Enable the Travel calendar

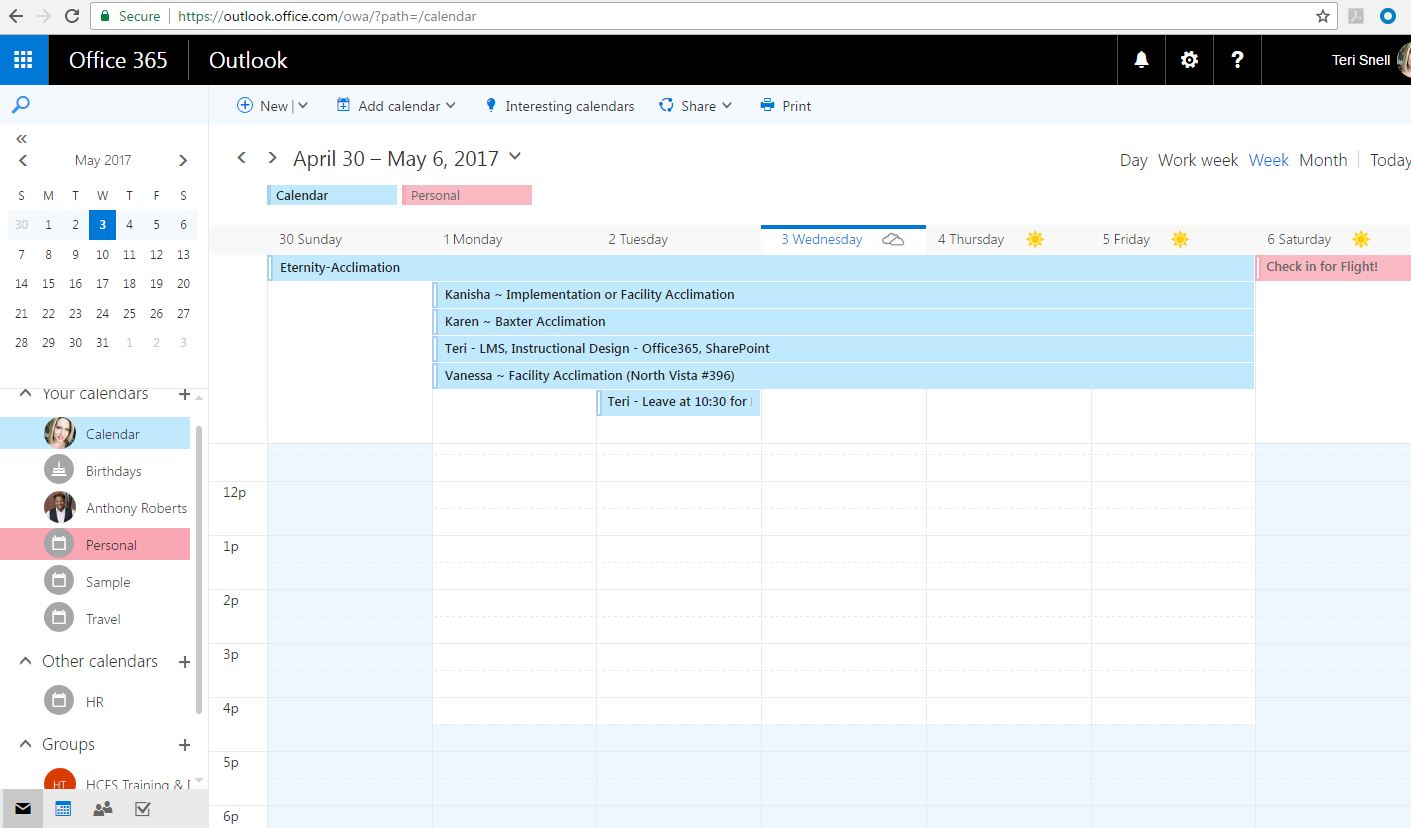103,619
